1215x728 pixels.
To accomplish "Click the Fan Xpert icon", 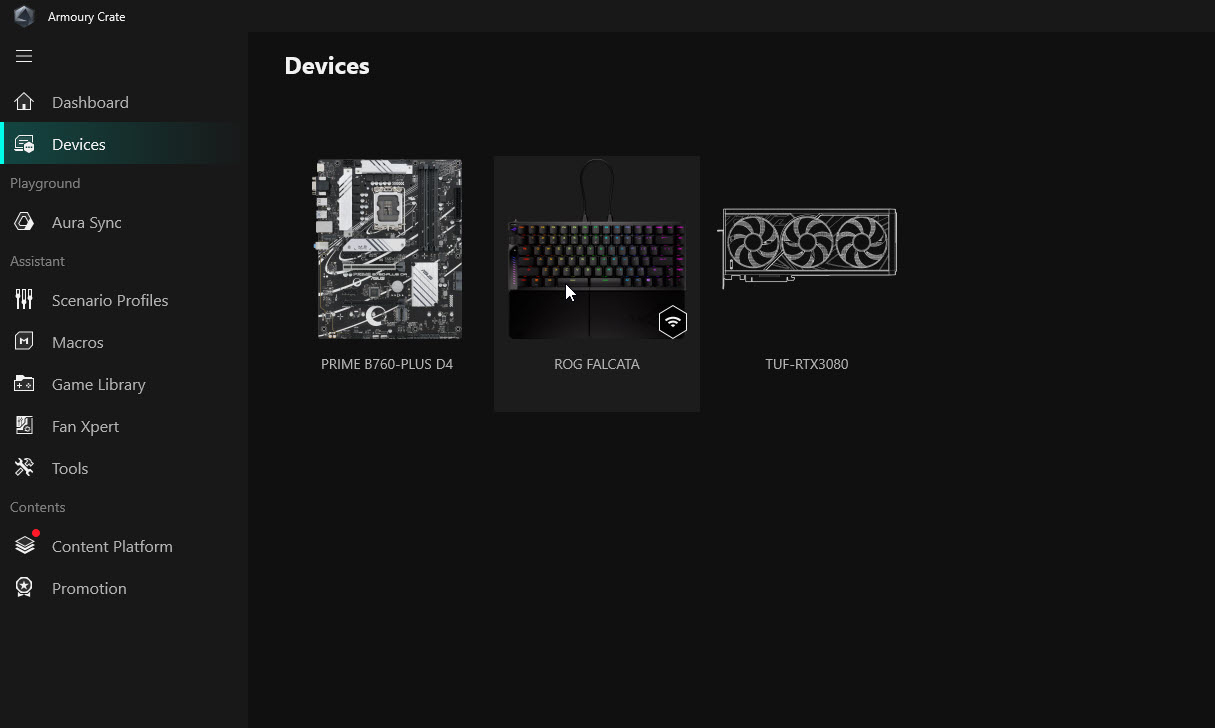I will point(24,426).
